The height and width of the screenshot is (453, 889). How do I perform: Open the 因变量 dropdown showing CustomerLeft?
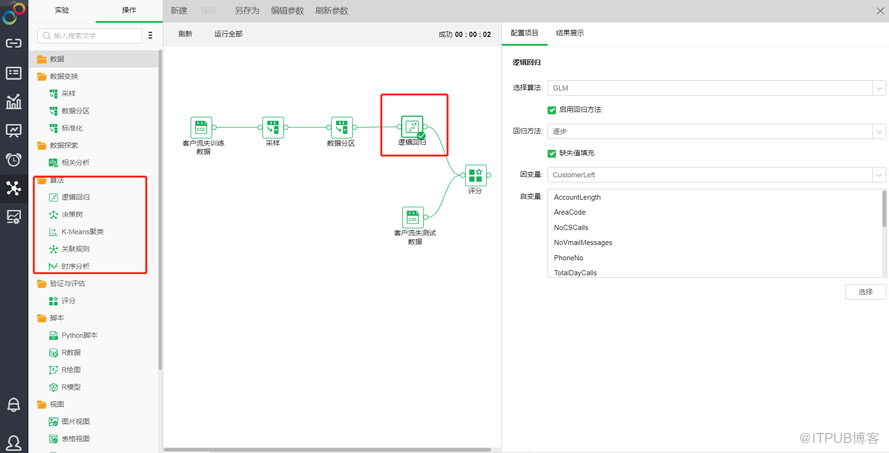click(716, 175)
